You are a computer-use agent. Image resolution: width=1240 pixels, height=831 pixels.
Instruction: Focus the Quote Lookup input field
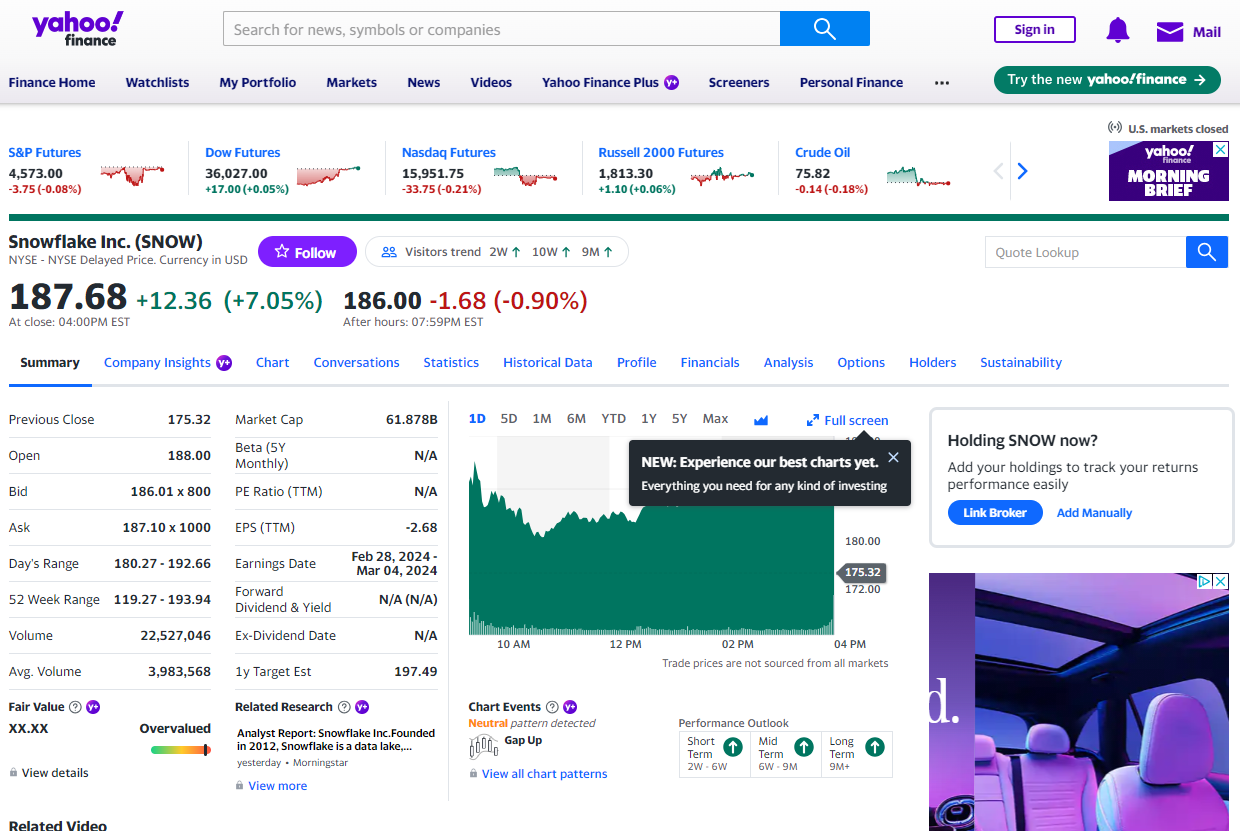[x=1085, y=252]
